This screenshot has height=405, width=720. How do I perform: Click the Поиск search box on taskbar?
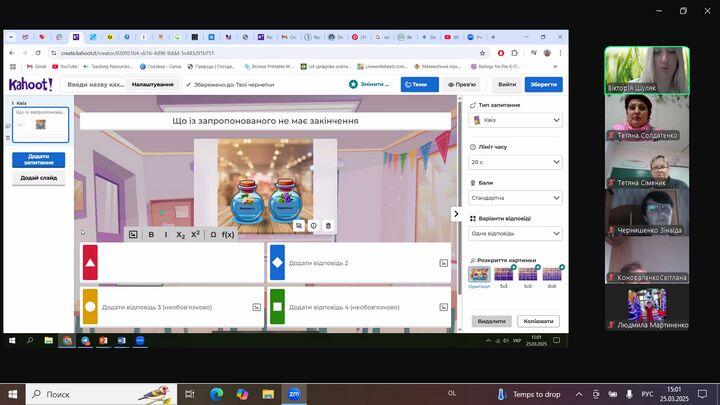pyautogui.click(x=101, y=394)
